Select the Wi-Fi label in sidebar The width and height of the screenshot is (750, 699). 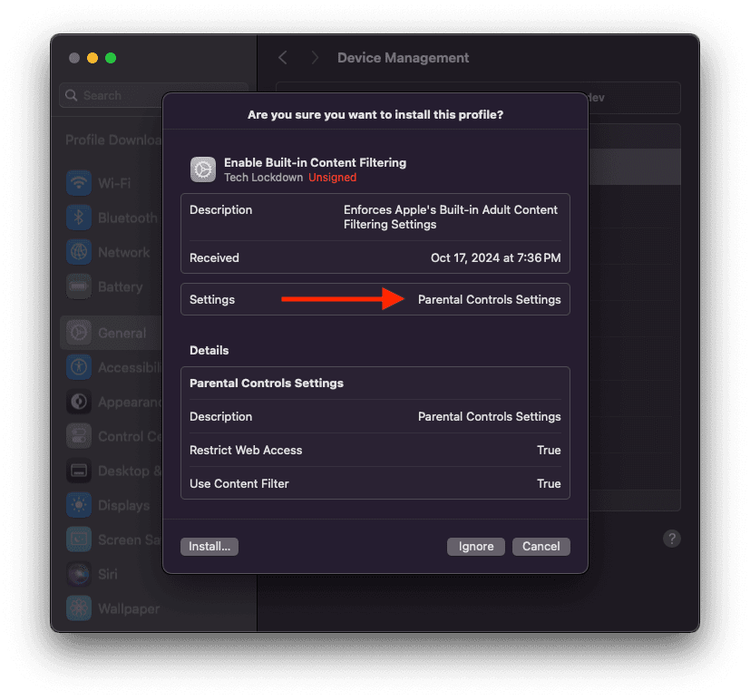(114, 183)
